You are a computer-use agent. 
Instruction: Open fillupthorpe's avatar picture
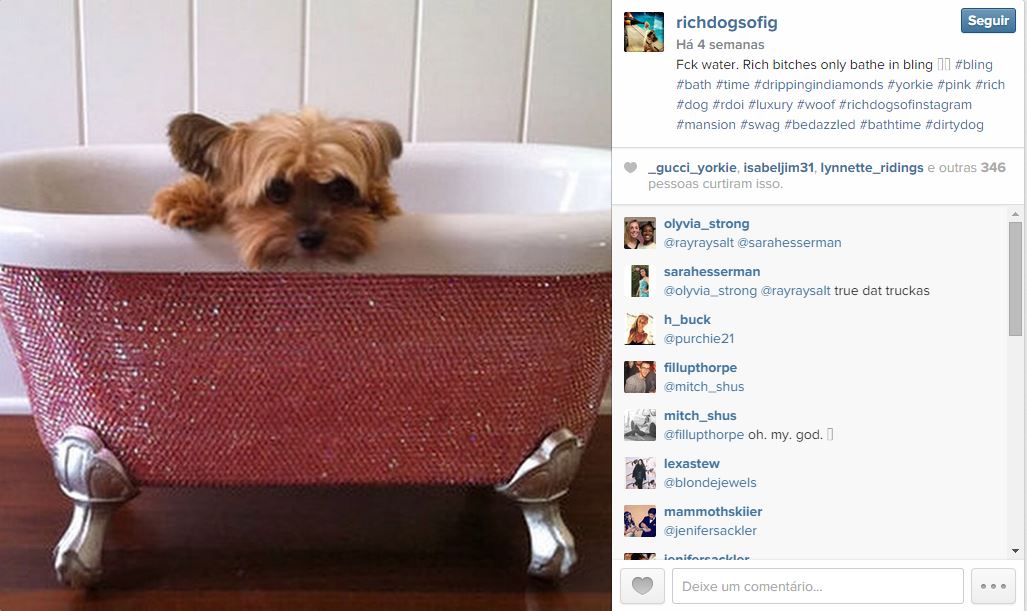(640, 377)
